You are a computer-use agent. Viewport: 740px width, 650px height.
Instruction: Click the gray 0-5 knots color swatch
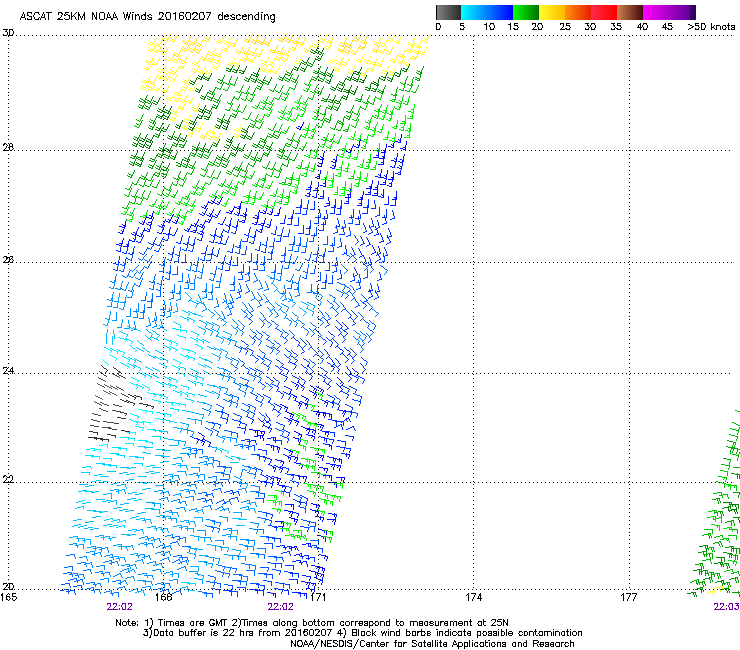click(448, 12)
